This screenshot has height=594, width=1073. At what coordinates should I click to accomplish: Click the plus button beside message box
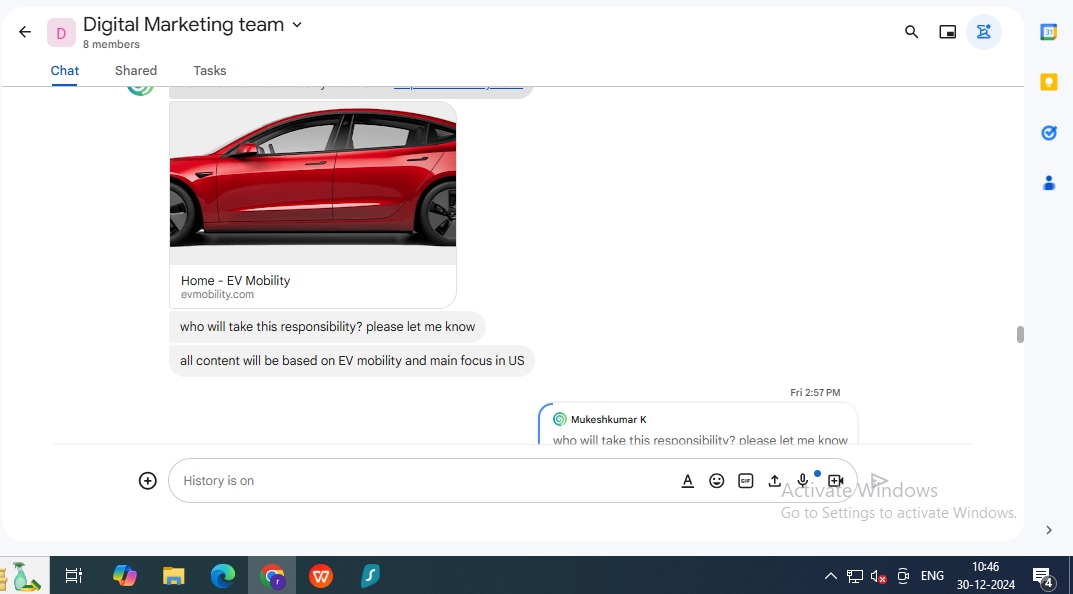pos(148,480)
